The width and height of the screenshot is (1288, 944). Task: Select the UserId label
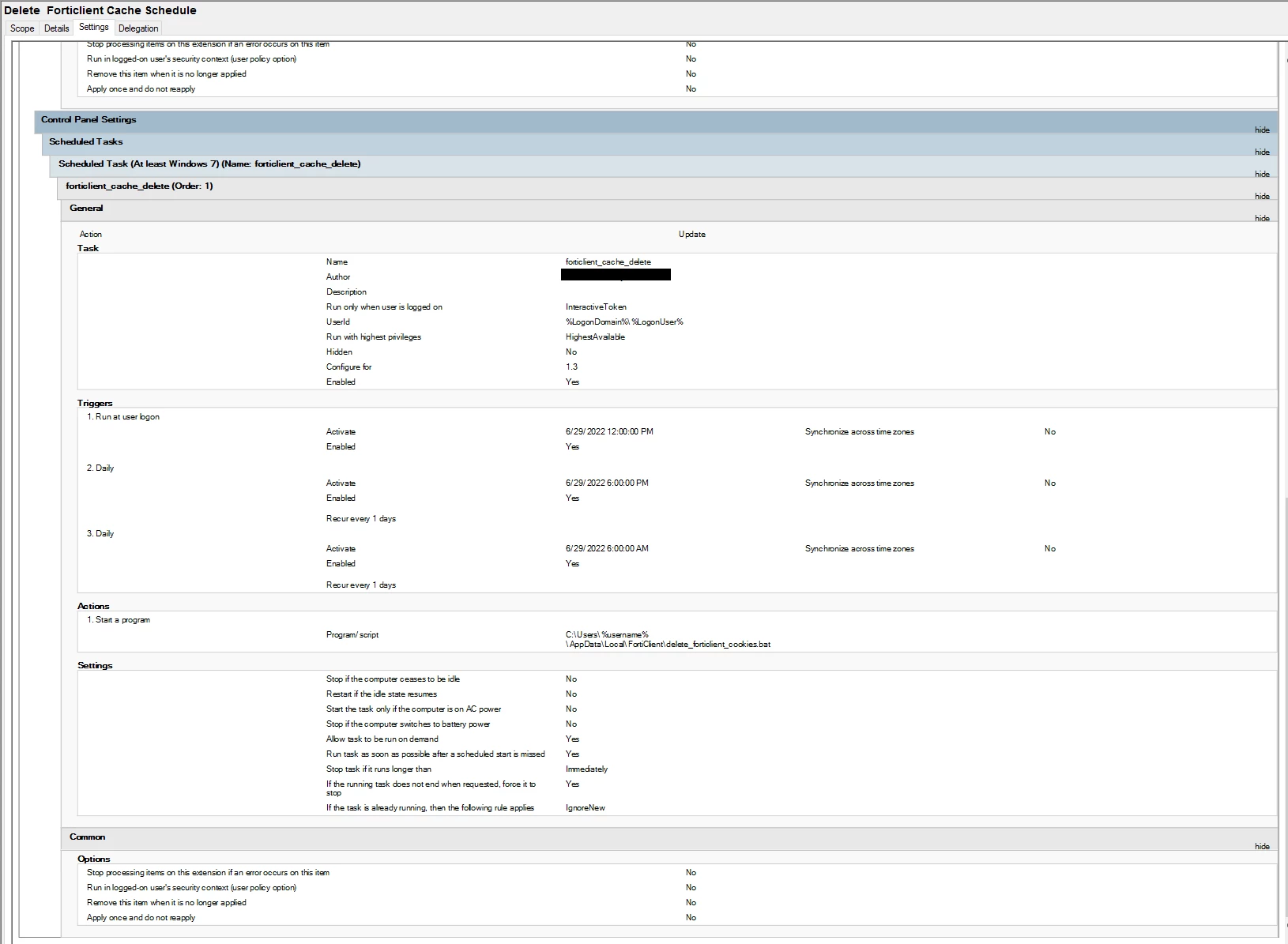[338, 322]
